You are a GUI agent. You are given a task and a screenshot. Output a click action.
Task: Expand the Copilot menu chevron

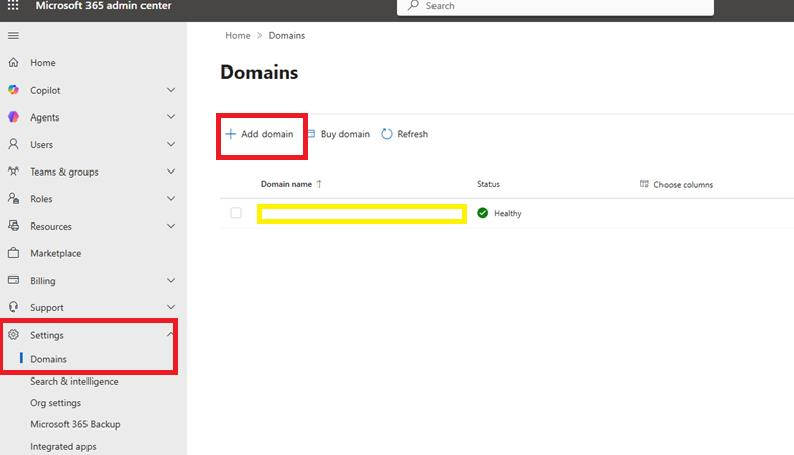click(x=171, y=90)
